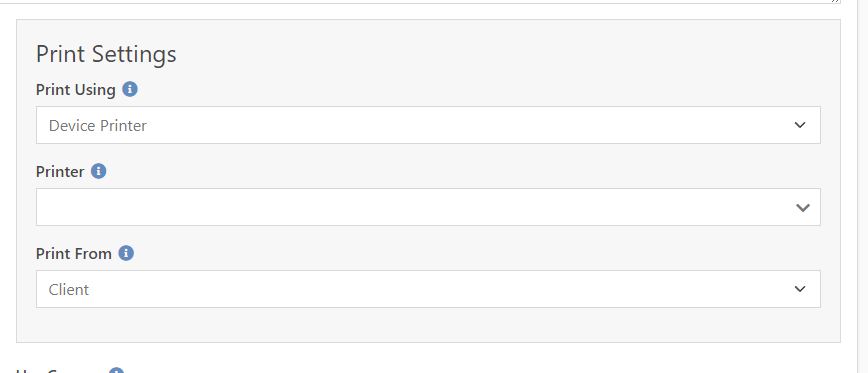Click the text area resize grip above the panel
This screenshot has height=373, width=868.
point(836,2)
